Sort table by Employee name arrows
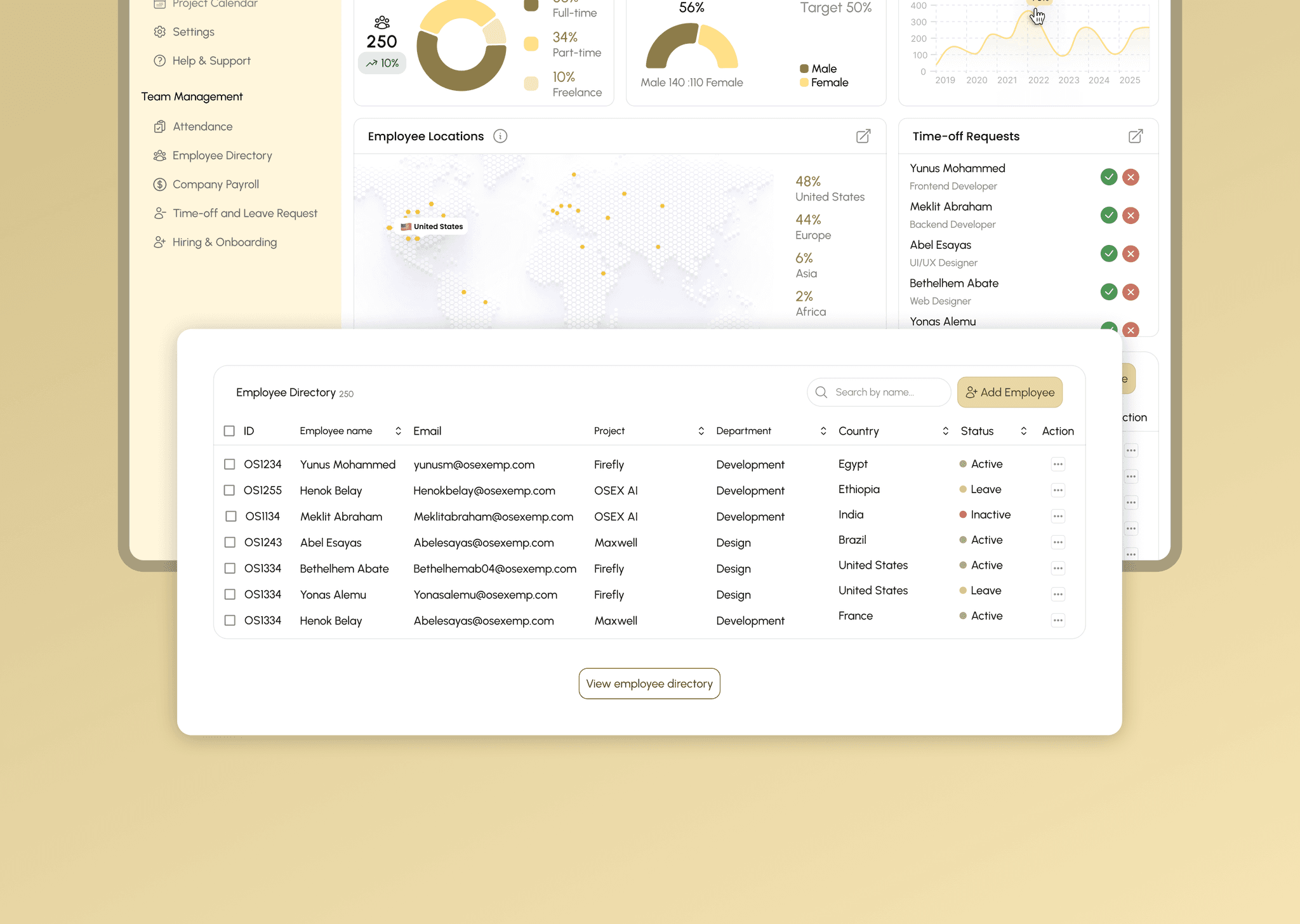1300x924 pixels. [x=398, y=431]
